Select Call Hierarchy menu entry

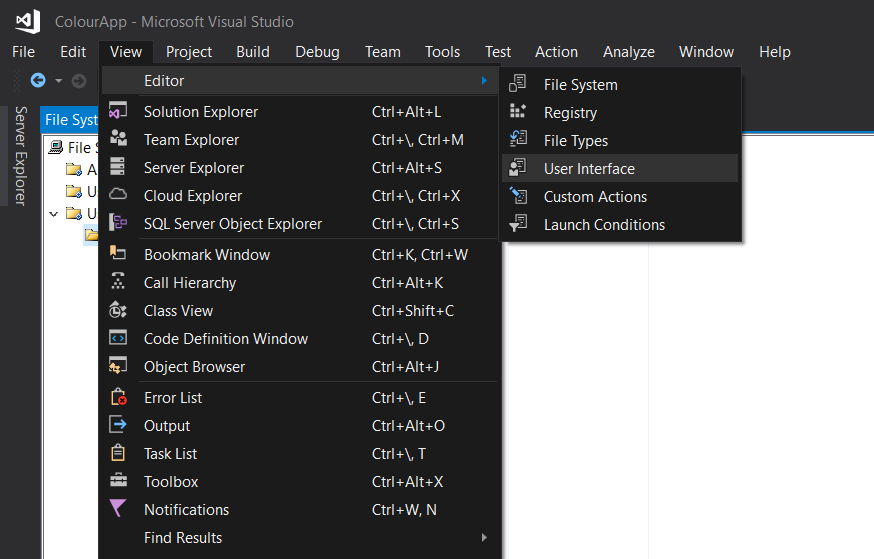[x=300, y=283]
